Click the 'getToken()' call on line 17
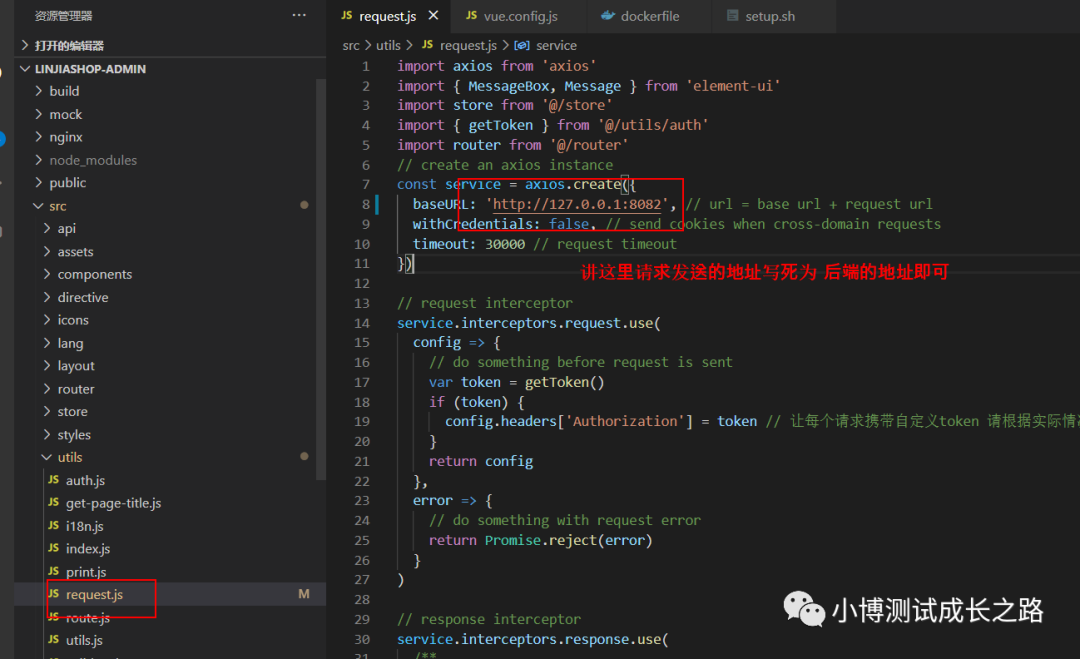The image size is (1080, 659). tap(565, 382)
